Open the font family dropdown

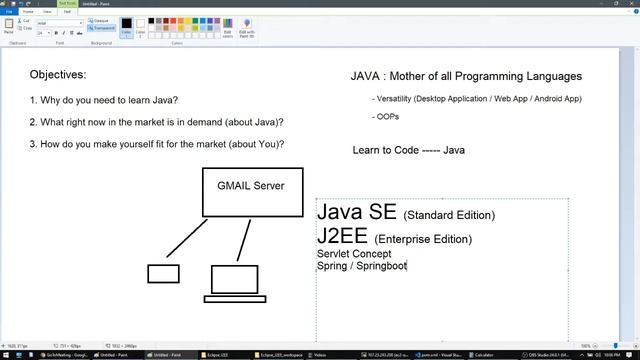pyautogui.click(x=81, y=23)
